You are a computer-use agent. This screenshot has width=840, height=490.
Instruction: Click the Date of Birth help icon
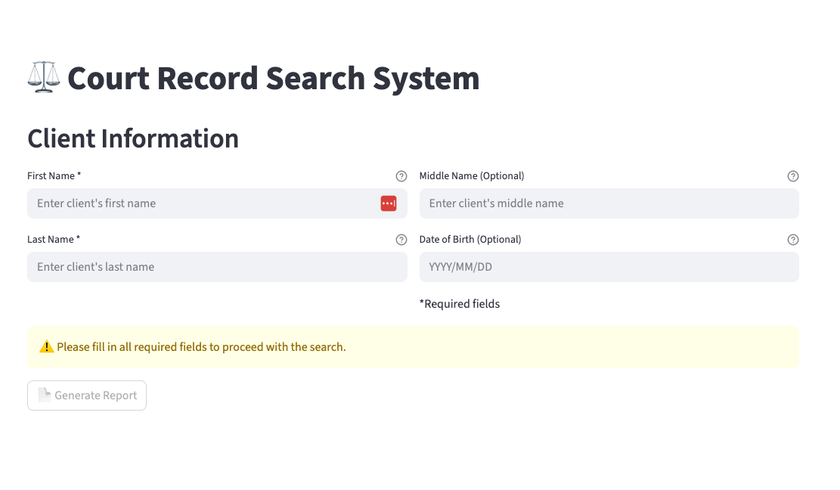pos(793,240)
